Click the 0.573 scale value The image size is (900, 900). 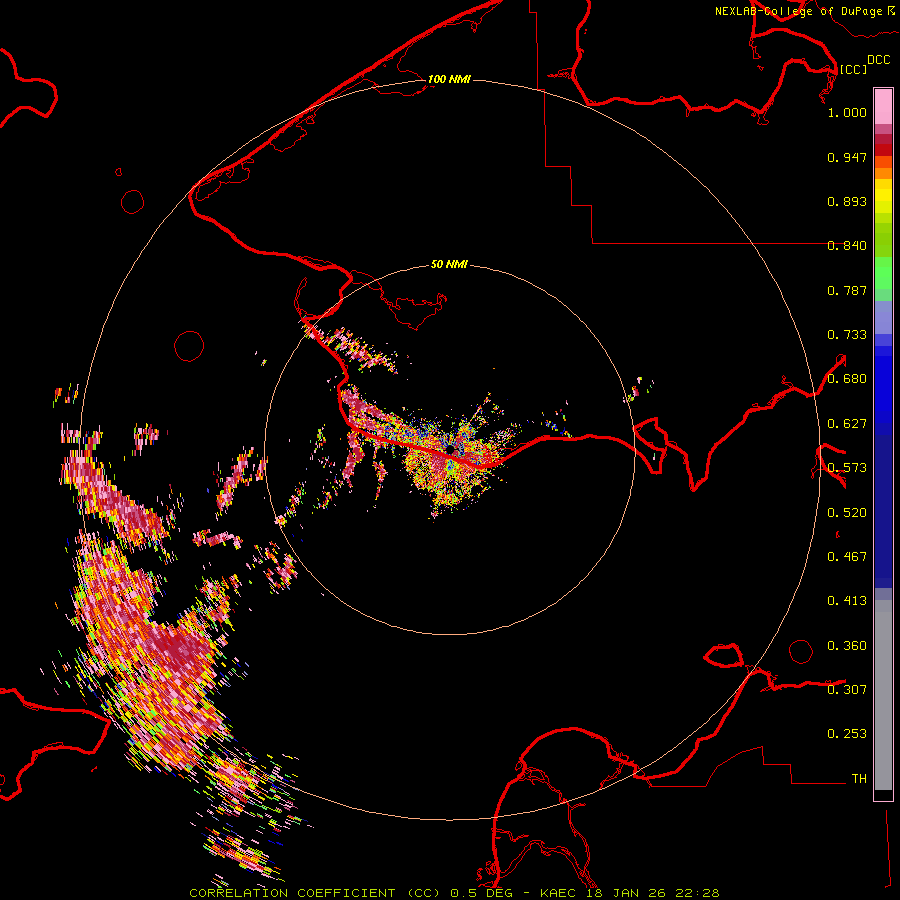click(847, 468)
